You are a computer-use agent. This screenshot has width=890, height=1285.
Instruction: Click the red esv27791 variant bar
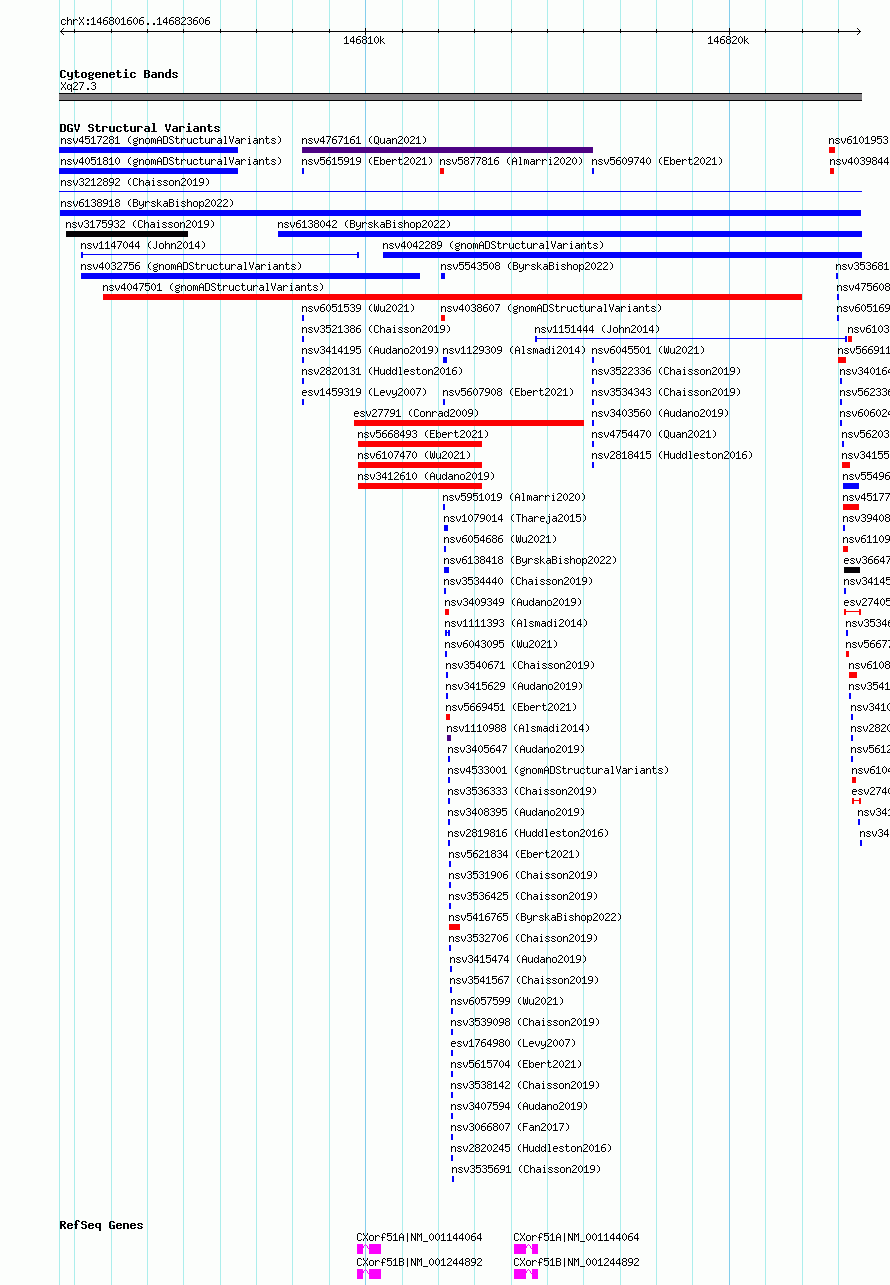pos(469,423)
